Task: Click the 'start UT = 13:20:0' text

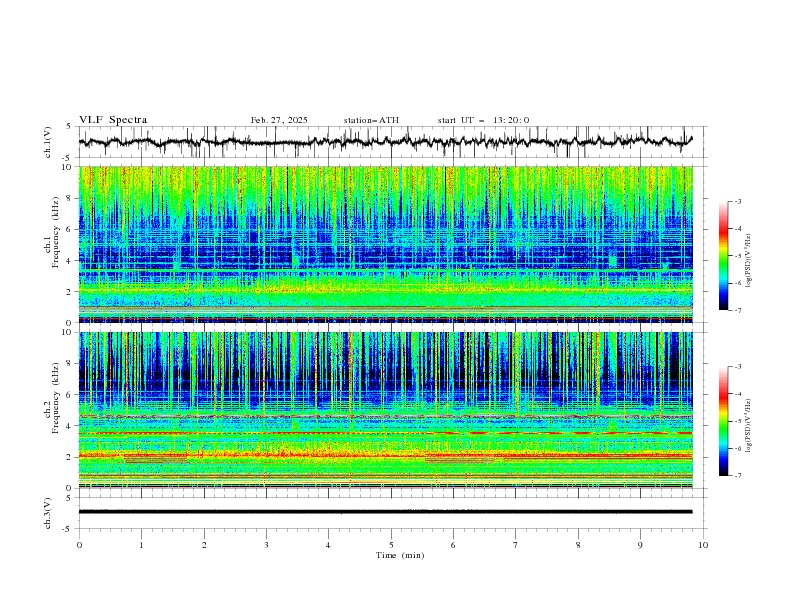Action: (x=483, y=120)
